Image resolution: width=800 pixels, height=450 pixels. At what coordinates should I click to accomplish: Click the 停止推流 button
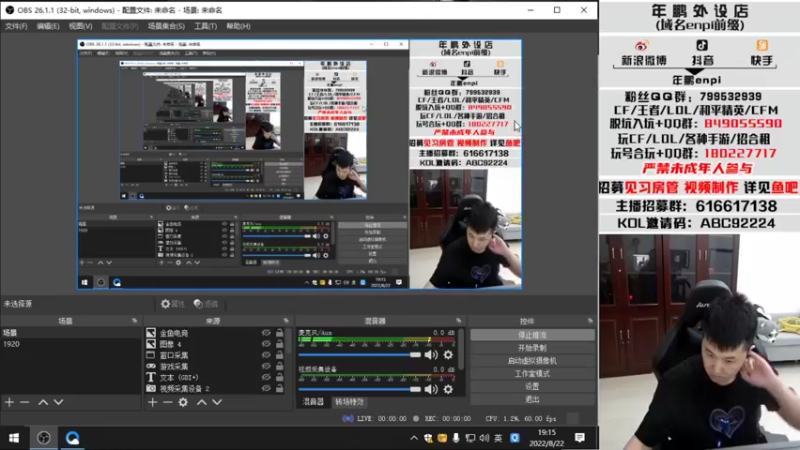(532, 335)
